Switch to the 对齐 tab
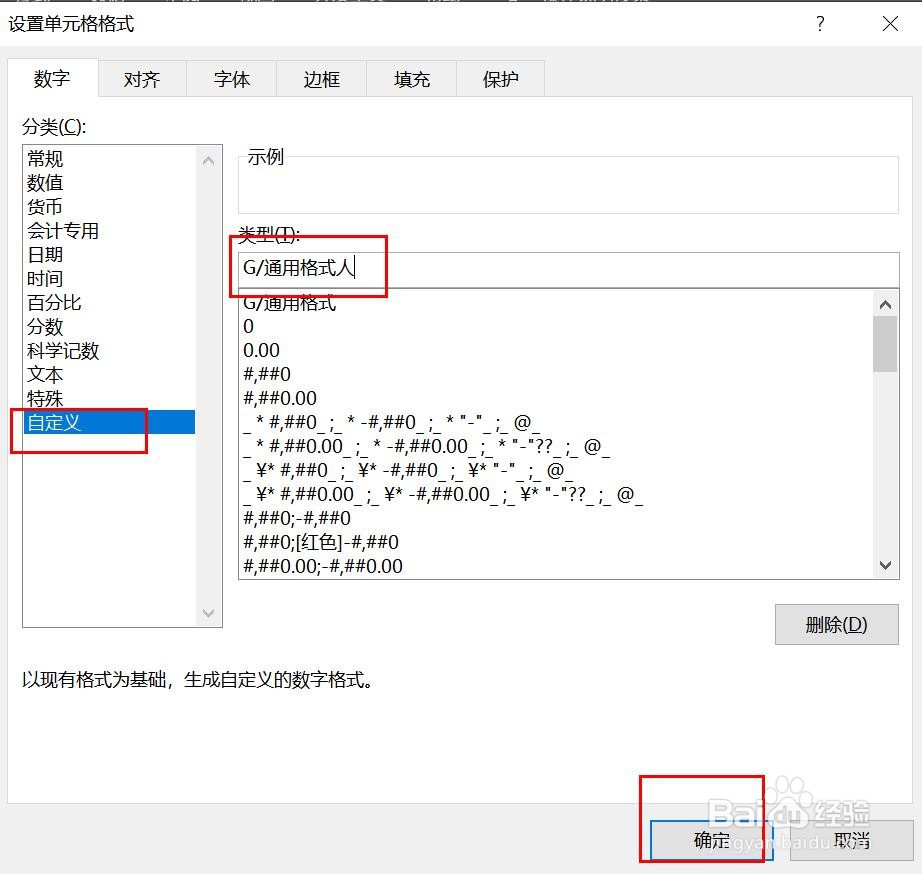The width and height of the screenshot is (922, 874). point(142,79)
